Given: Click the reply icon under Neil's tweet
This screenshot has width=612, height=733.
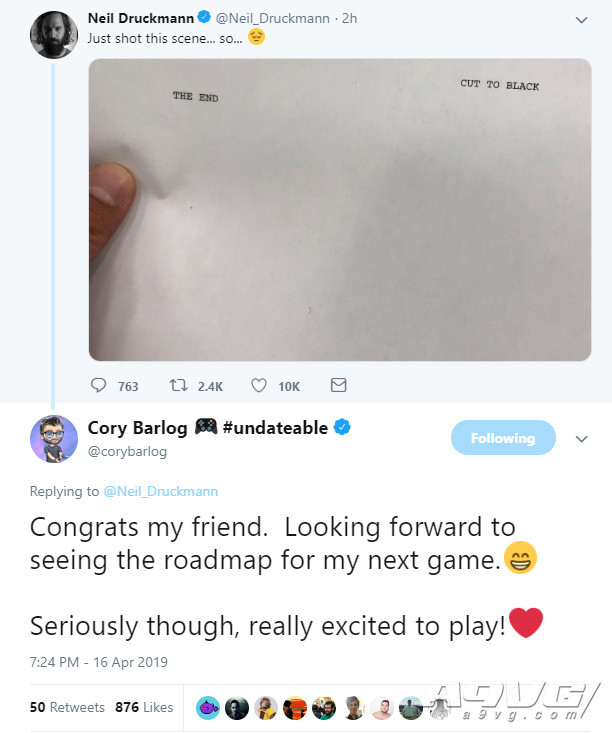Looking at the screenshot, I should click(99, 385).
